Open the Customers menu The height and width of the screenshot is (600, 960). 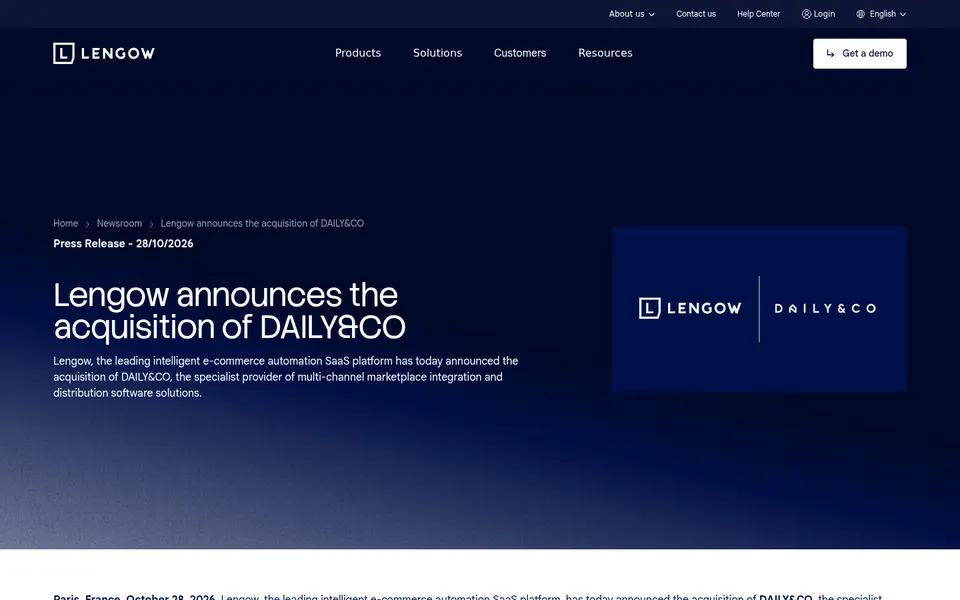tap(520, 53)
